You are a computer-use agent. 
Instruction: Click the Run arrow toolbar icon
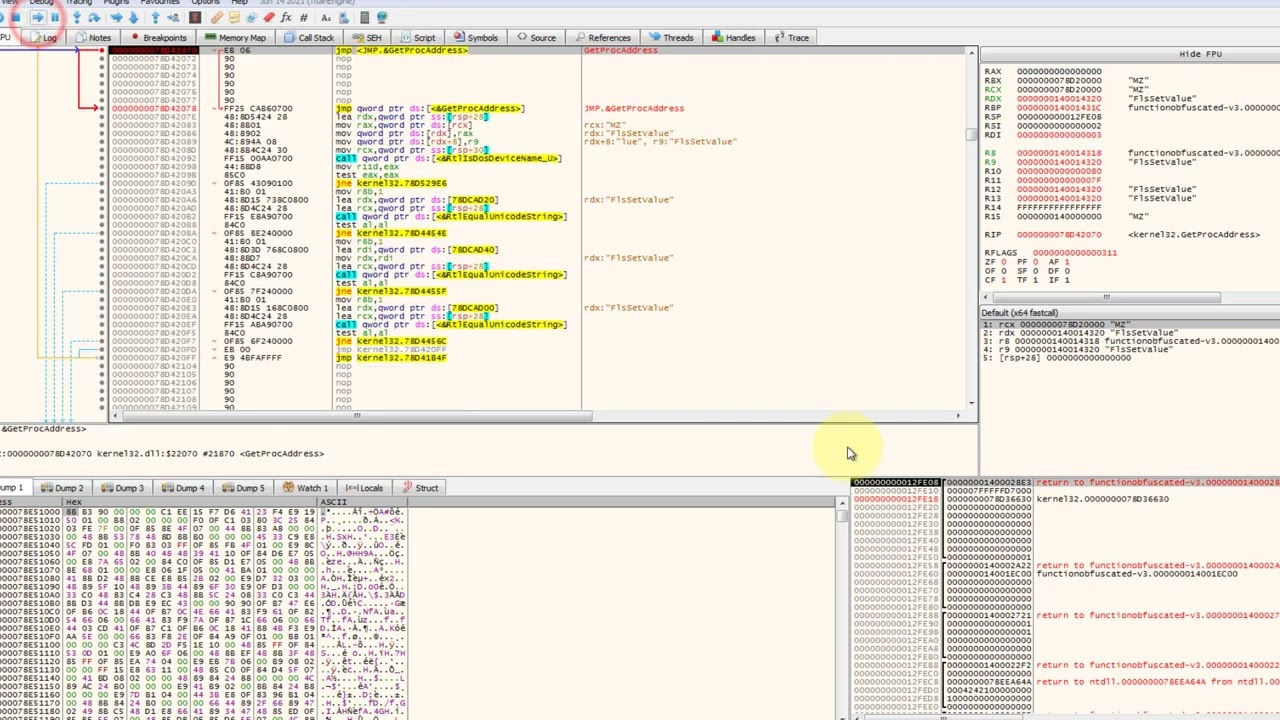point(37,17)
